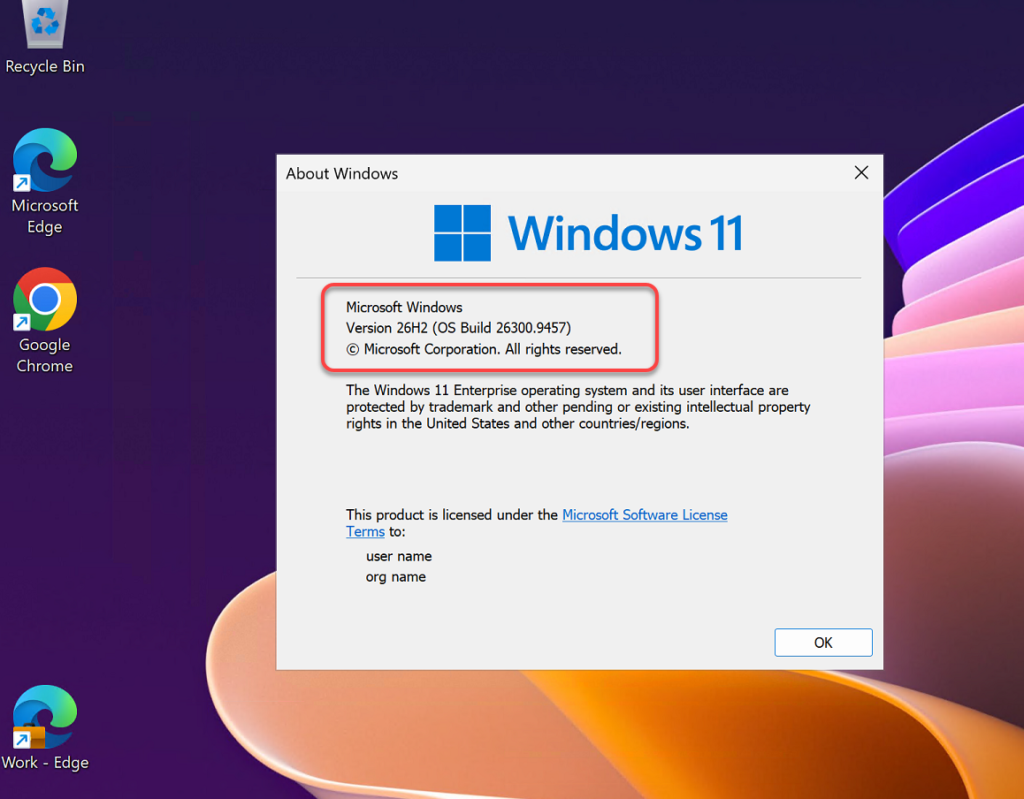Click the Windows 11 logo in the dialog
Image resolution: width=1024 pixels, height=799 pixels.
coord(588,233)
